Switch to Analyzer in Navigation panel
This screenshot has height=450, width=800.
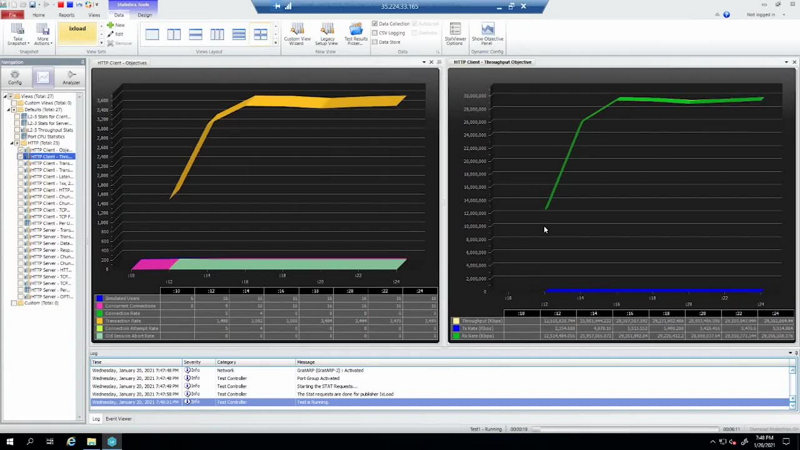click(71, 78)
